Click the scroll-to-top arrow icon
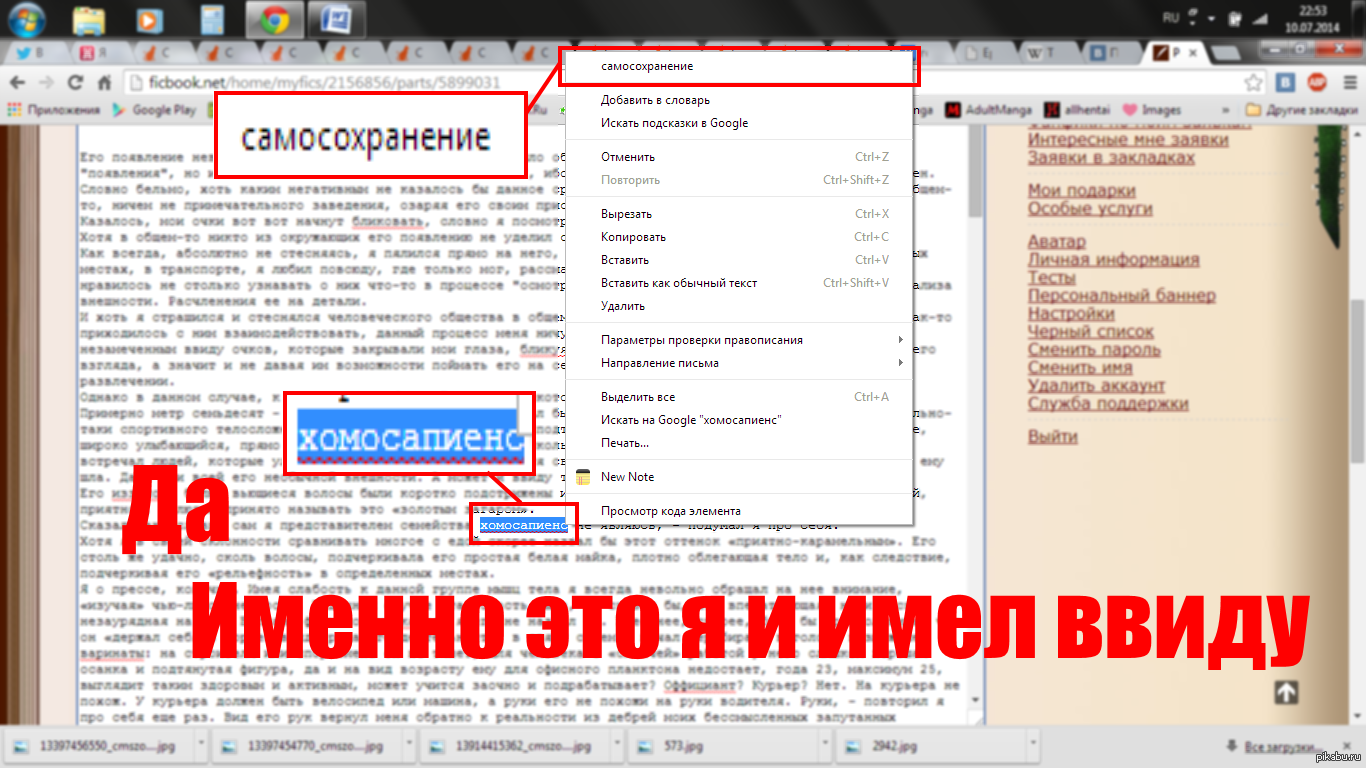Viewport: 1366px width, 768px height. pyautogui.click(x=1286, y=692)
